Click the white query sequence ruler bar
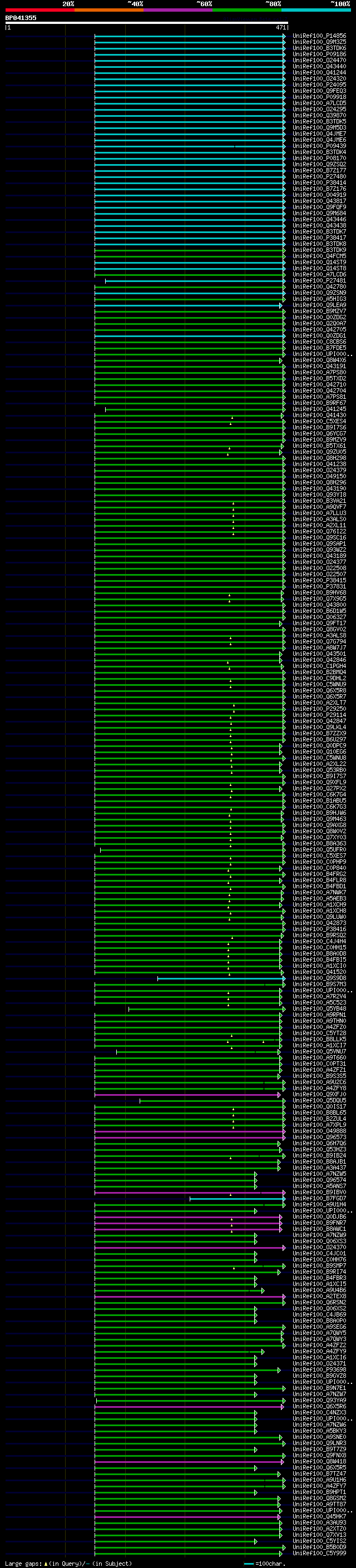 pyautogui.click(x=147, y=22)
